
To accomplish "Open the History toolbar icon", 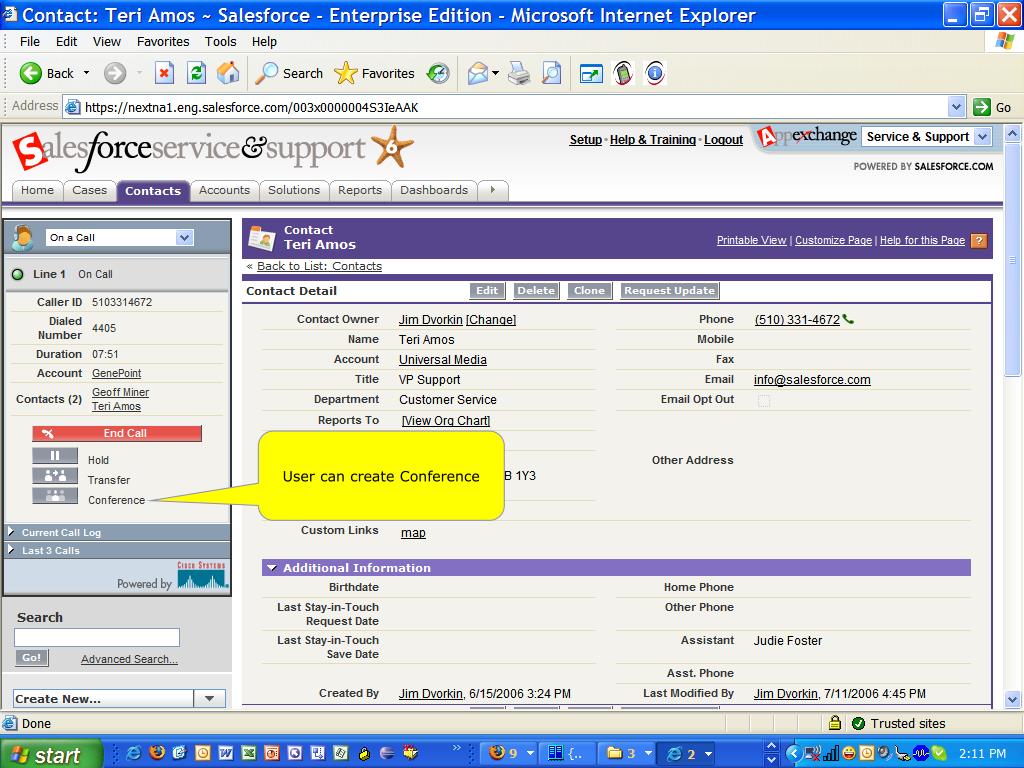I will [438, 73].
